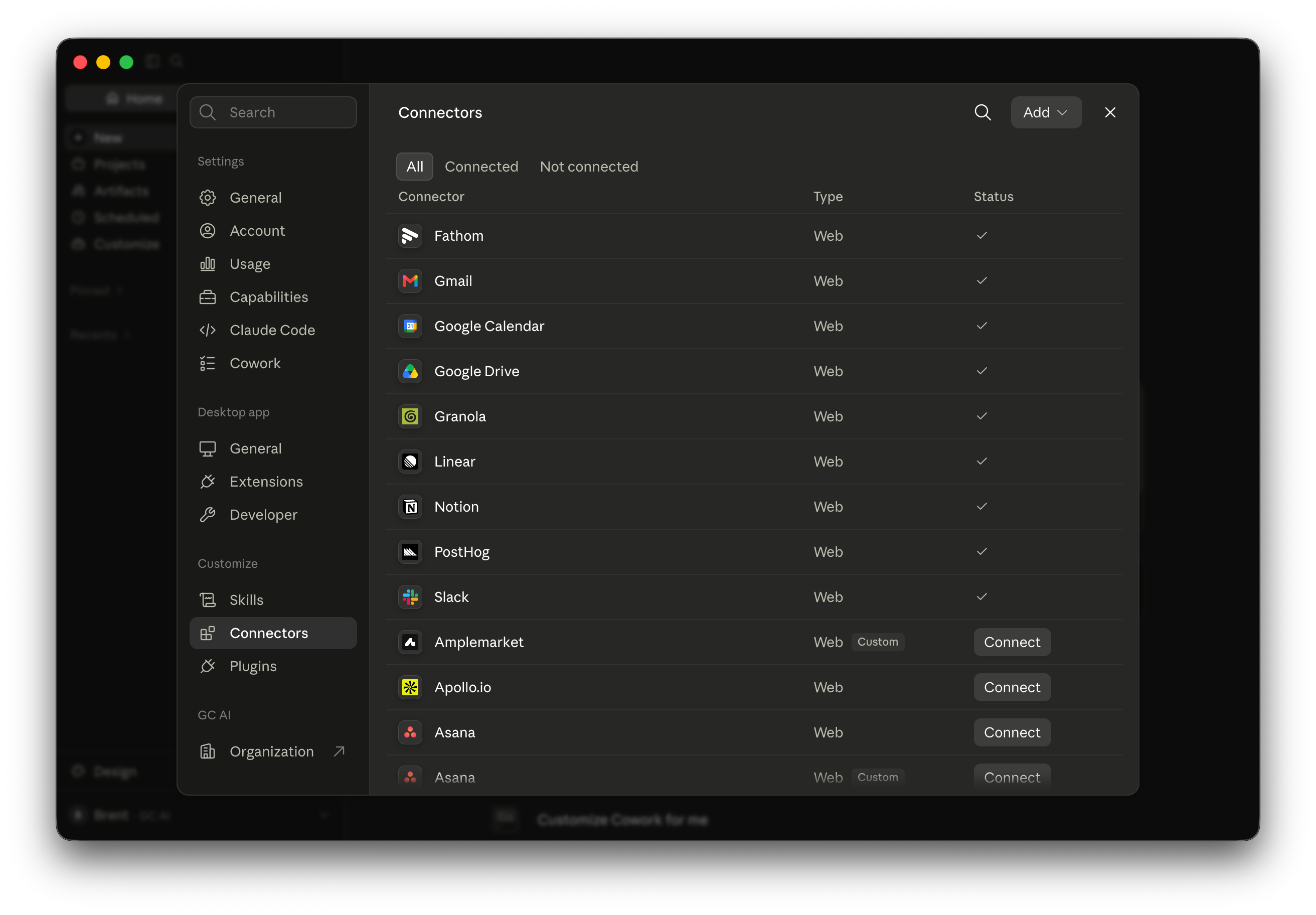Screen dimensions: 1316x915
Task: Click the Linear connector icon
Action: [x=410, y=462]
